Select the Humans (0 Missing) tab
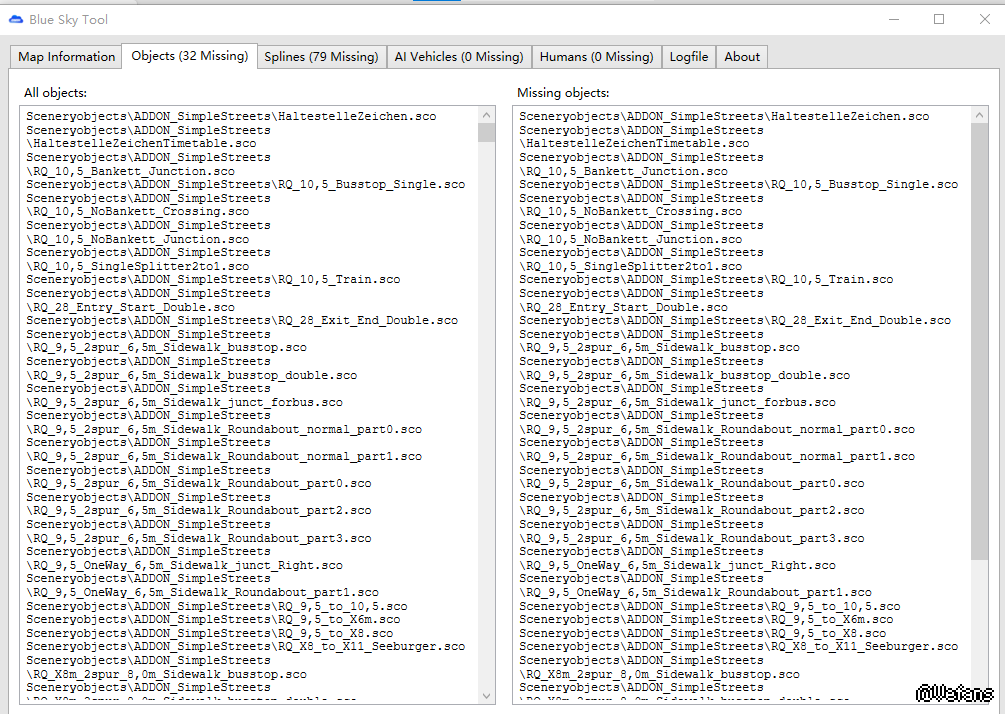Image resolution: width=1005 pixels, height=714 pixels. tap(596, 57)
